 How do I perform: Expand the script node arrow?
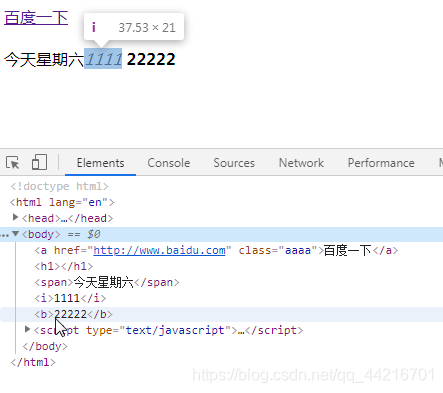click(x=28, y=329)
